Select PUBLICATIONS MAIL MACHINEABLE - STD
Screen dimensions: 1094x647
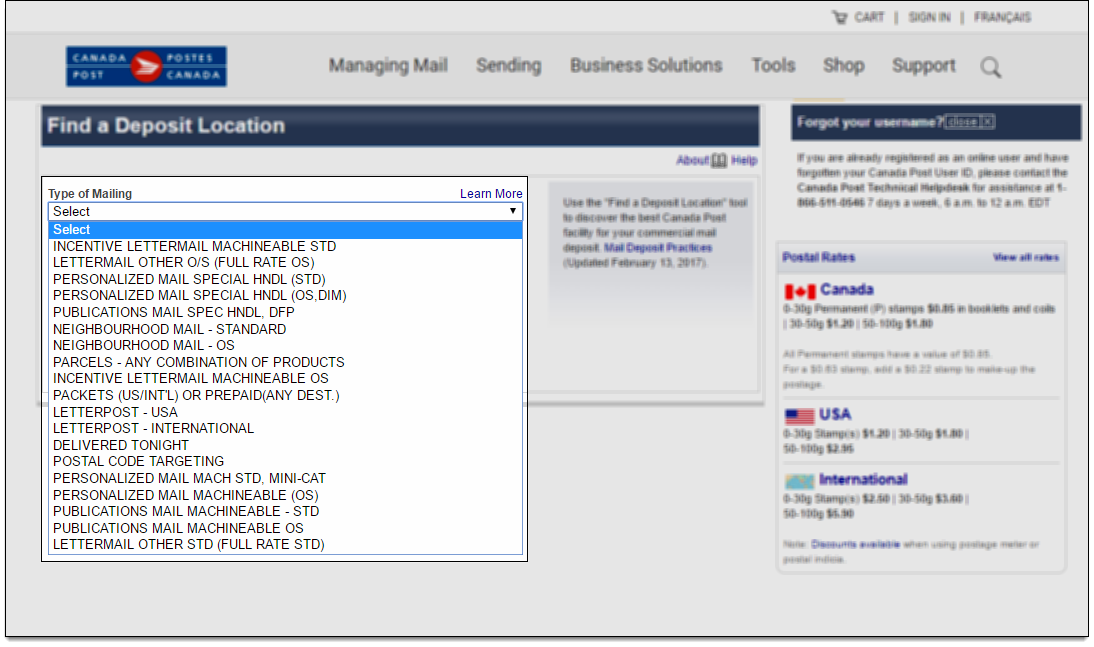tap(285, 512)
